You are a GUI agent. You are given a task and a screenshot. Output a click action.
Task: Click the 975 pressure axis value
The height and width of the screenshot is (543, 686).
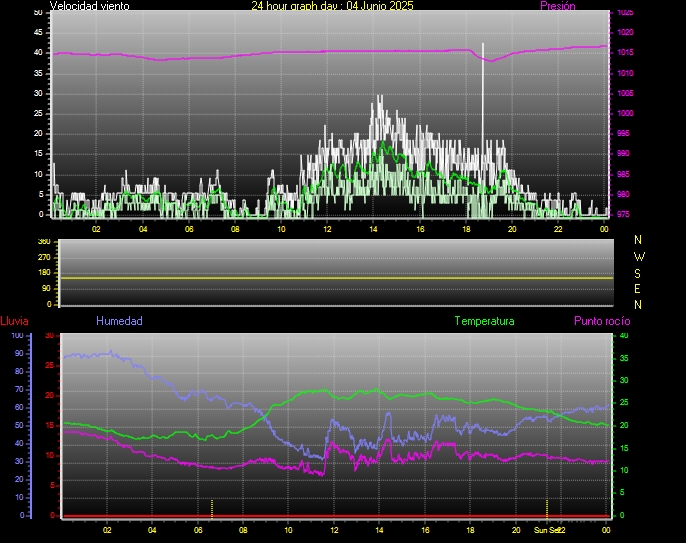623,214
